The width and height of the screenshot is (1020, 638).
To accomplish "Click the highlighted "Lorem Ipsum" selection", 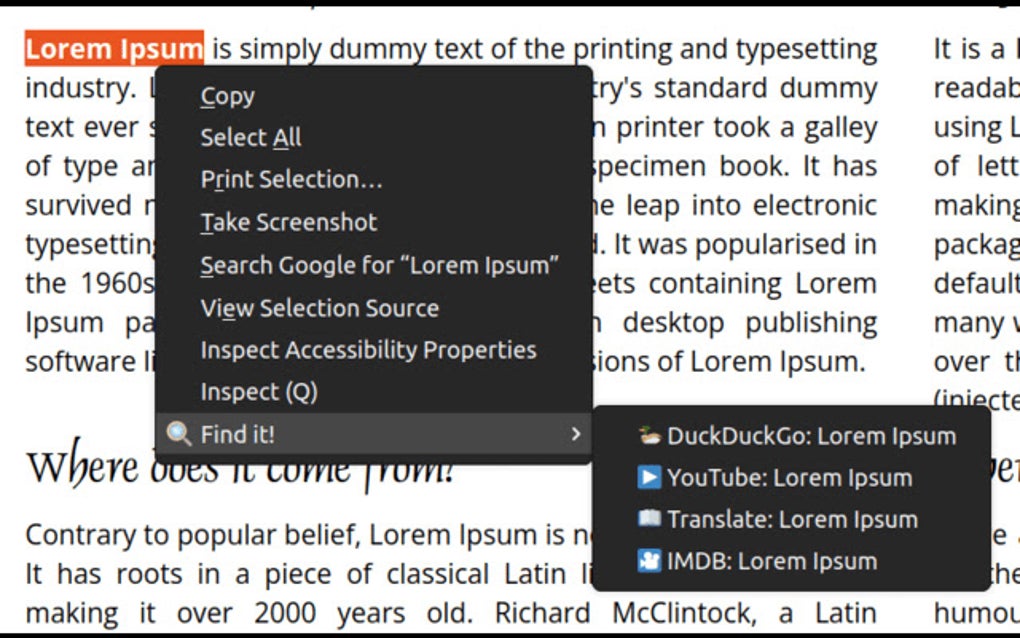I will coord(114,49).
